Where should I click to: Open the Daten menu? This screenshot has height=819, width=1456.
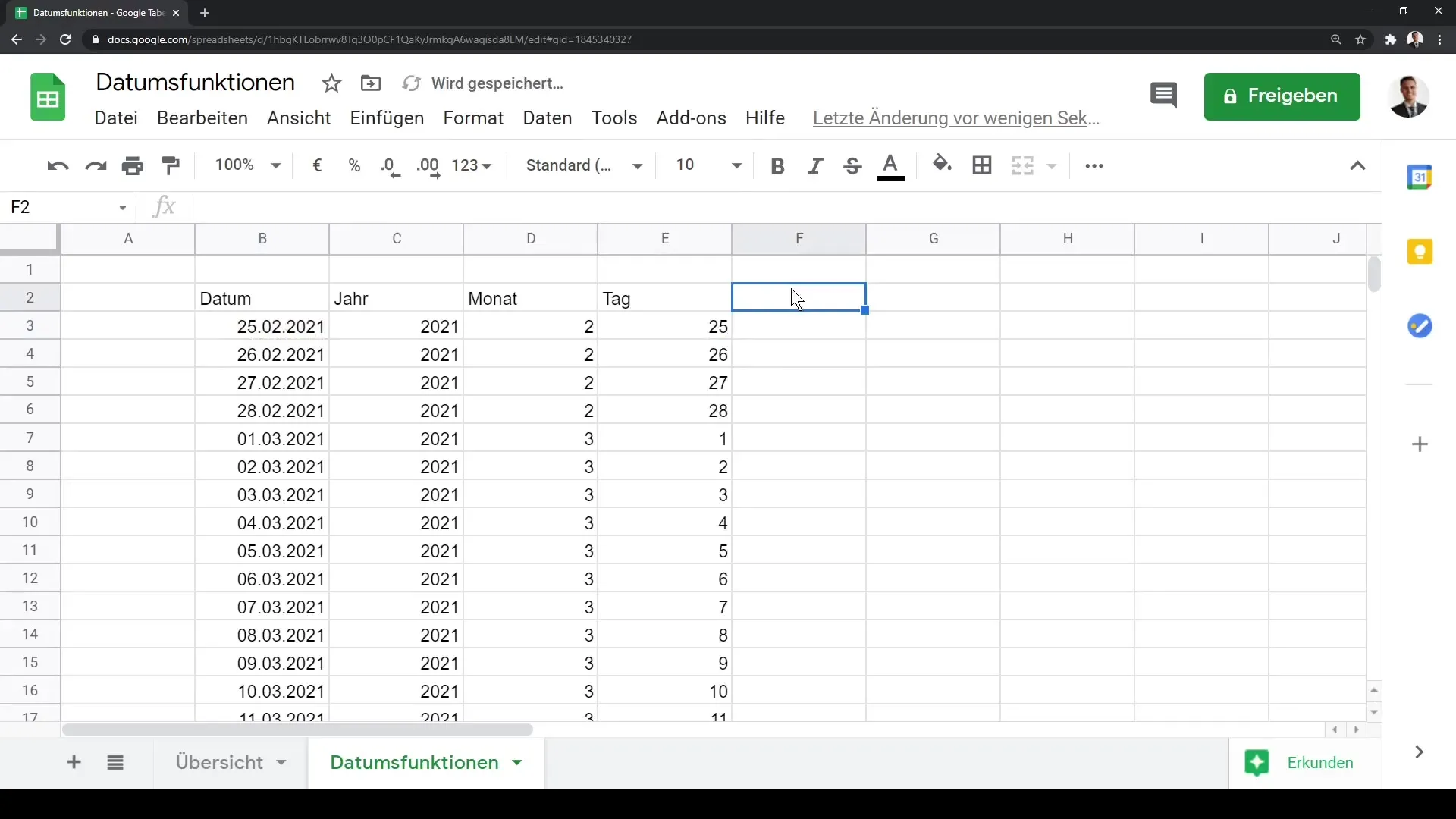coord(548,118)
